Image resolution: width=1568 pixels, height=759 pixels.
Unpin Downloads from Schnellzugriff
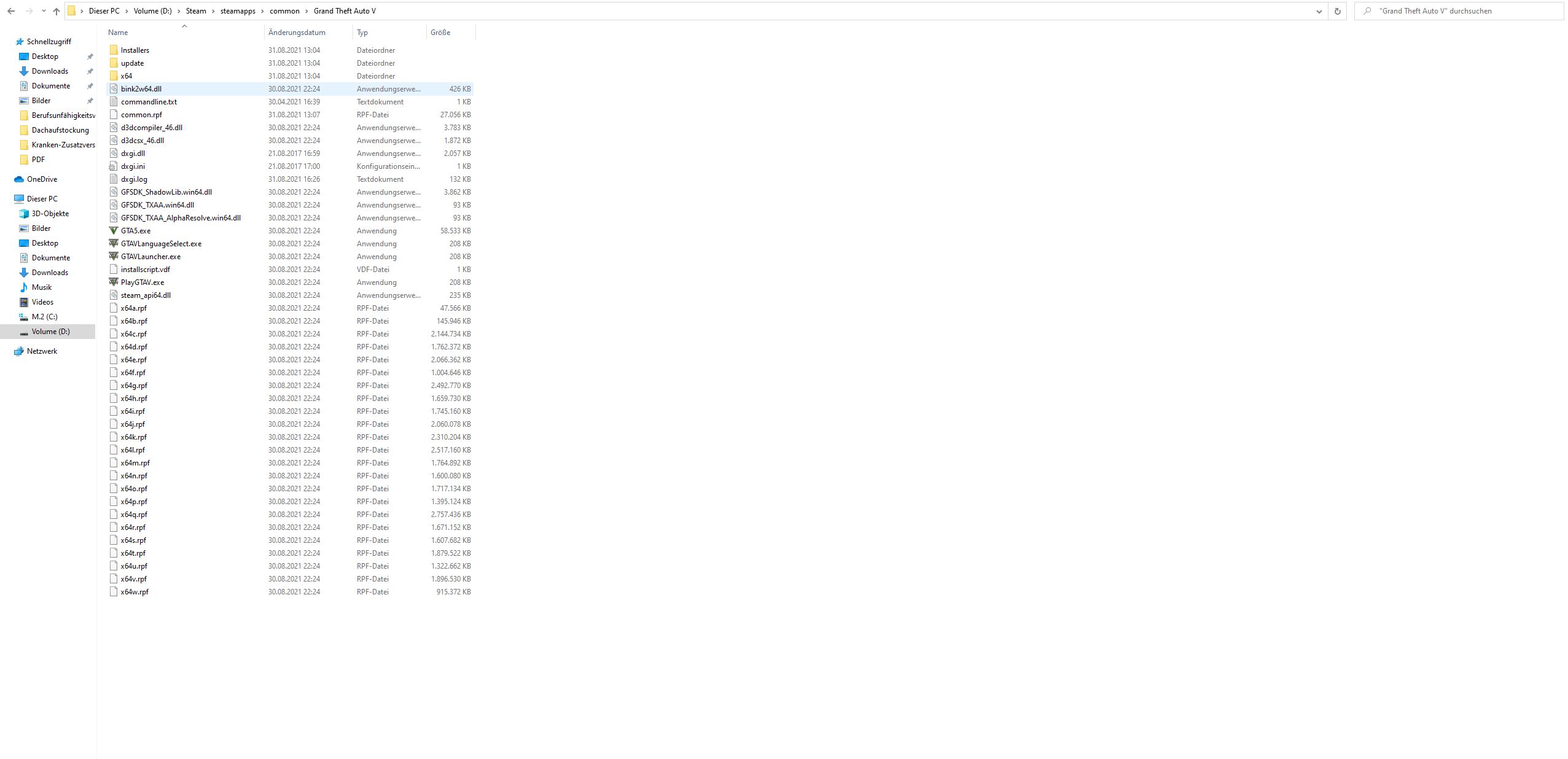pyautogui.click(x=90, y=71)
